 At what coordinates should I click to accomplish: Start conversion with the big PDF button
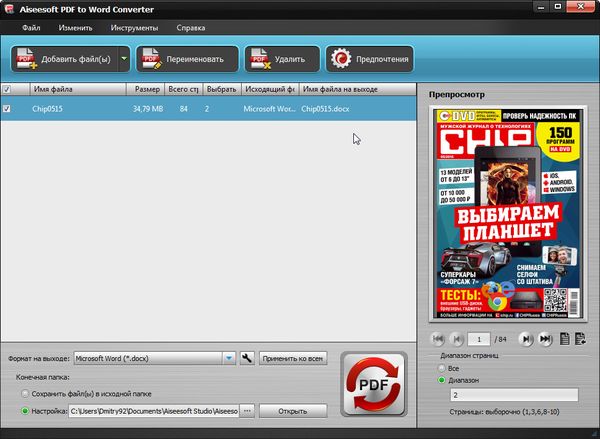[x=374, y=384]
